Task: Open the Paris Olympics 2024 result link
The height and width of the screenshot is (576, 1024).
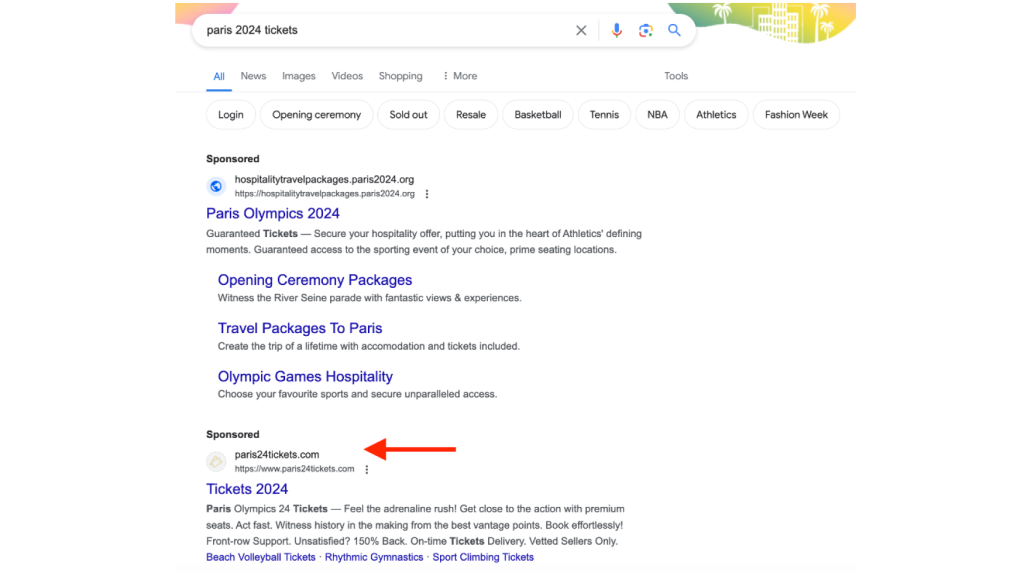Action: coord(272,213)
